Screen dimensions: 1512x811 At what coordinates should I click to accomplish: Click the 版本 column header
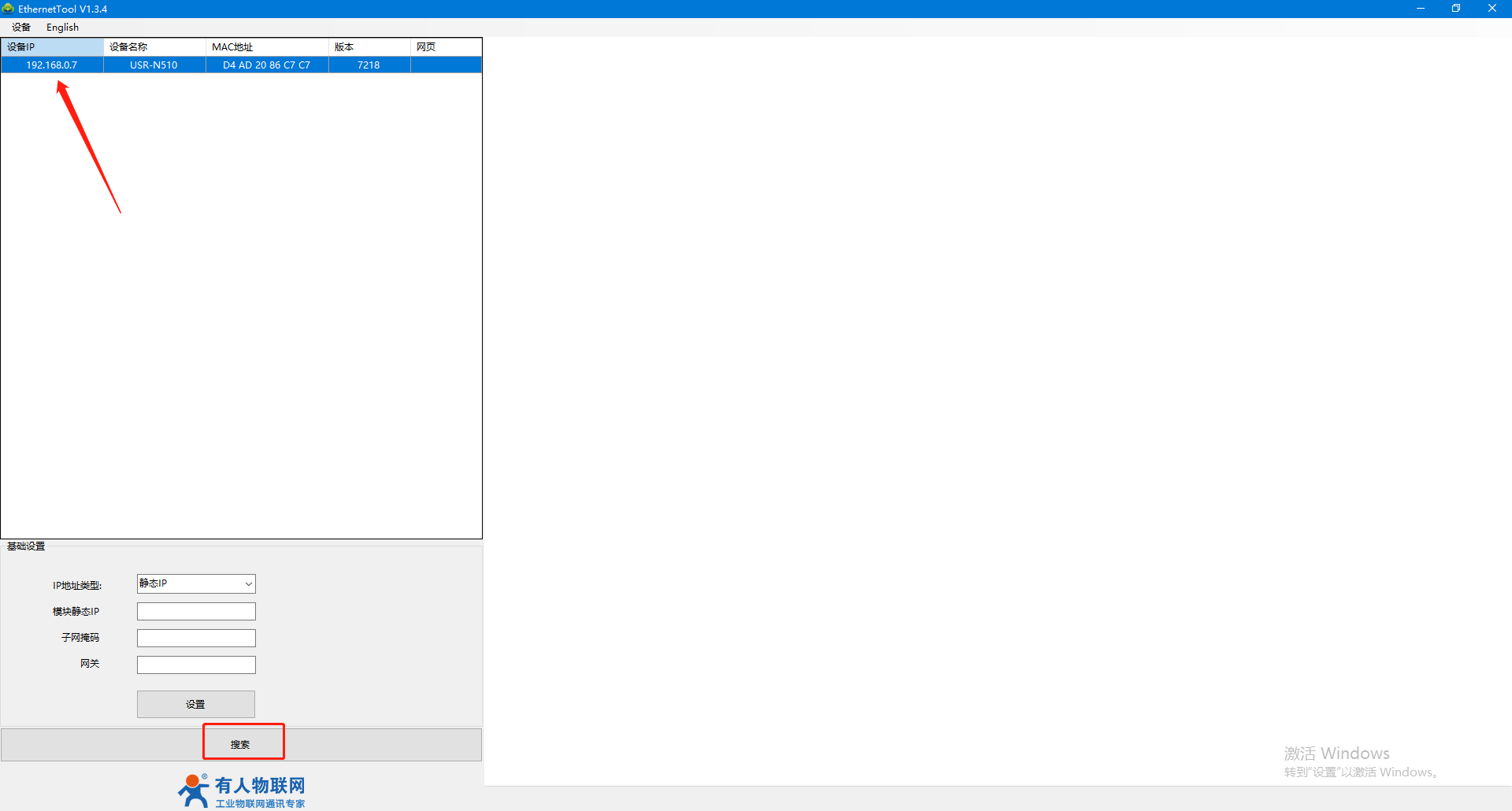click(x=369, y=47)
